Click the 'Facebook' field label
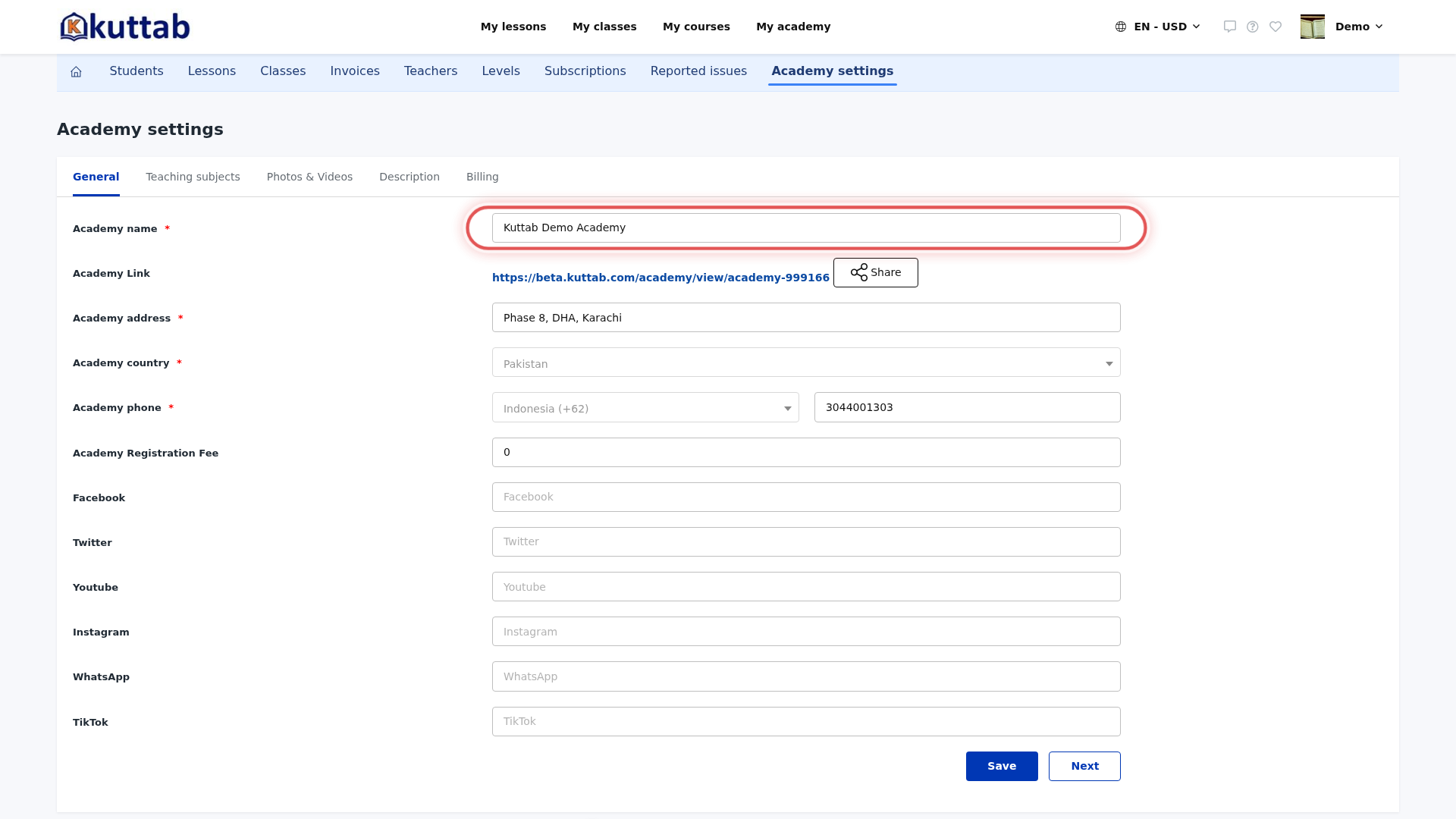The image size is (1456, 819). [x=99, y=498]
